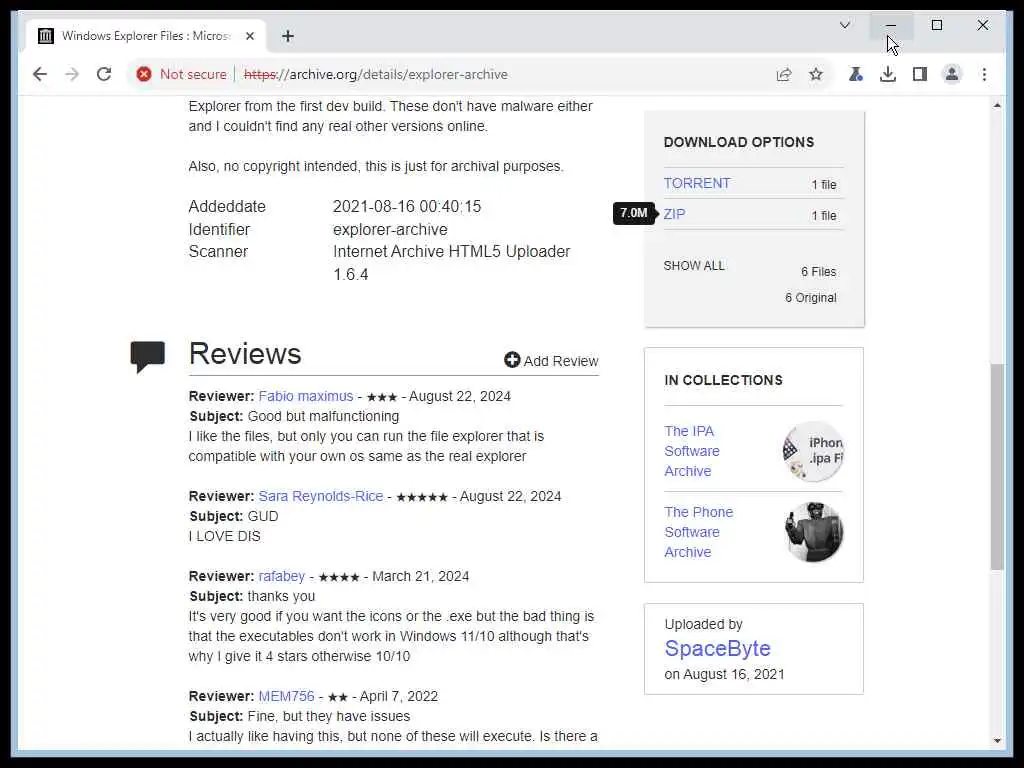Download the ZIP file
This screenshot has height=768, width=1024.
[675, 214]
